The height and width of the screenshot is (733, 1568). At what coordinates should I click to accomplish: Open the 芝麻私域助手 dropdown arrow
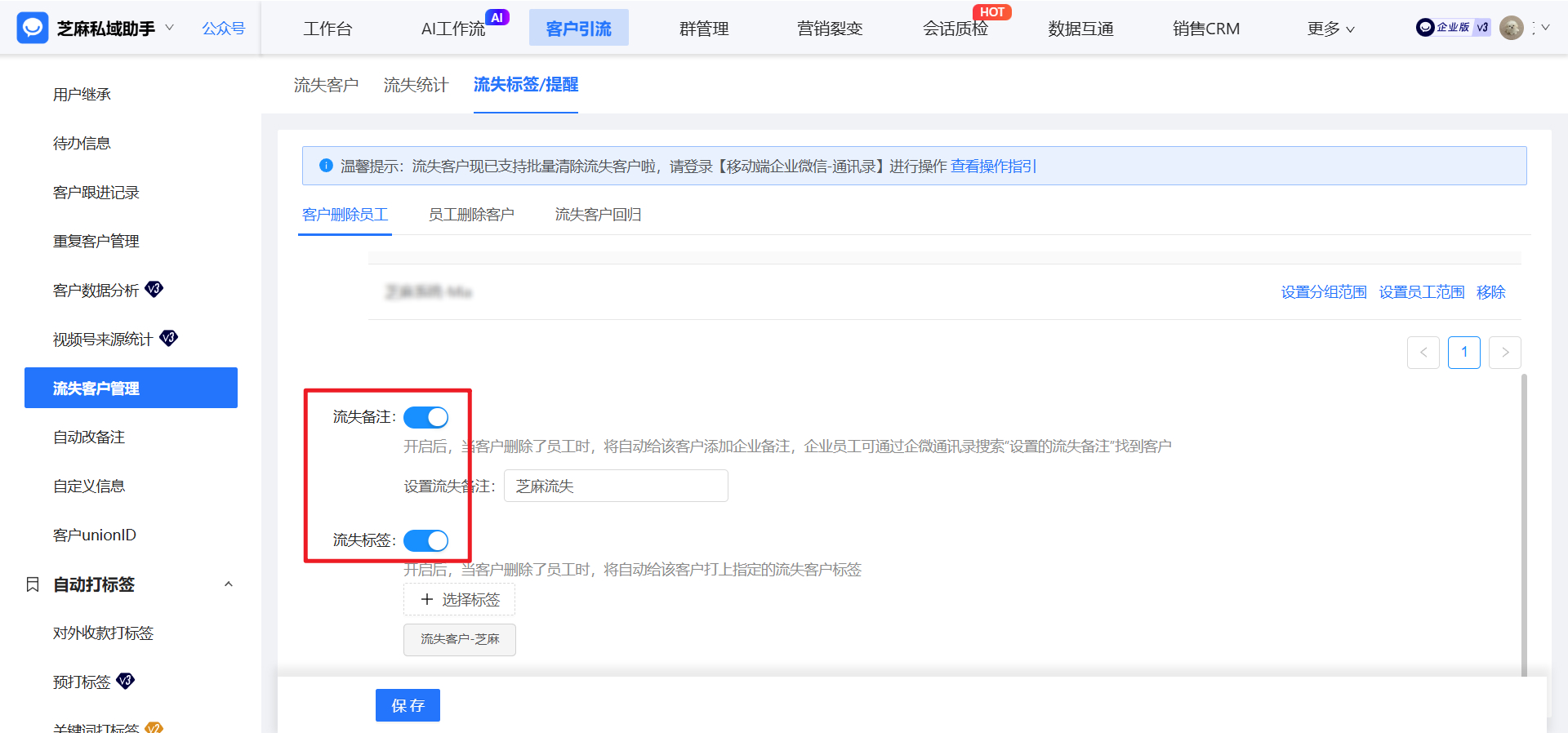pyautogui.click(x=169, y=28)
